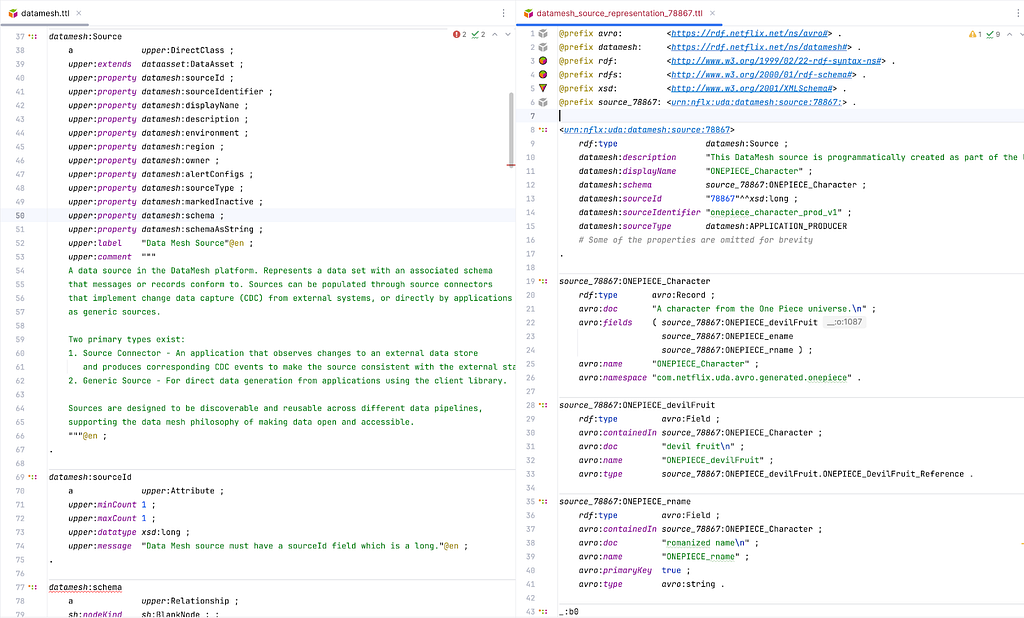1024x618 pixels.
Task: Click the file icon on datamesh_source_representation tab
Action: 529,13
